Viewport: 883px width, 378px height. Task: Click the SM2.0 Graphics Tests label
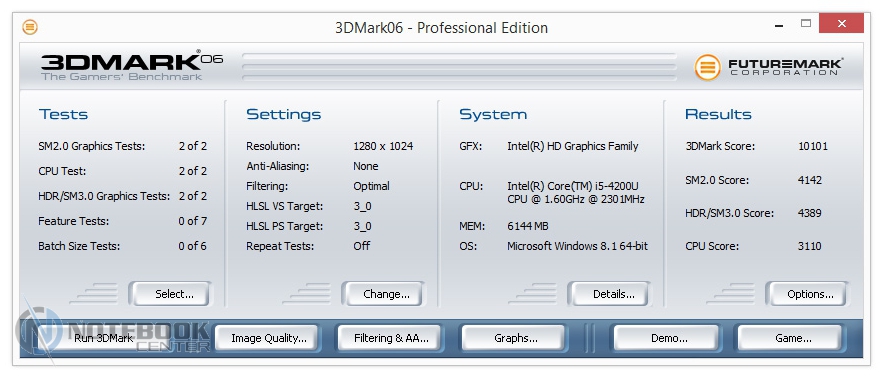[x=92, y=146]
